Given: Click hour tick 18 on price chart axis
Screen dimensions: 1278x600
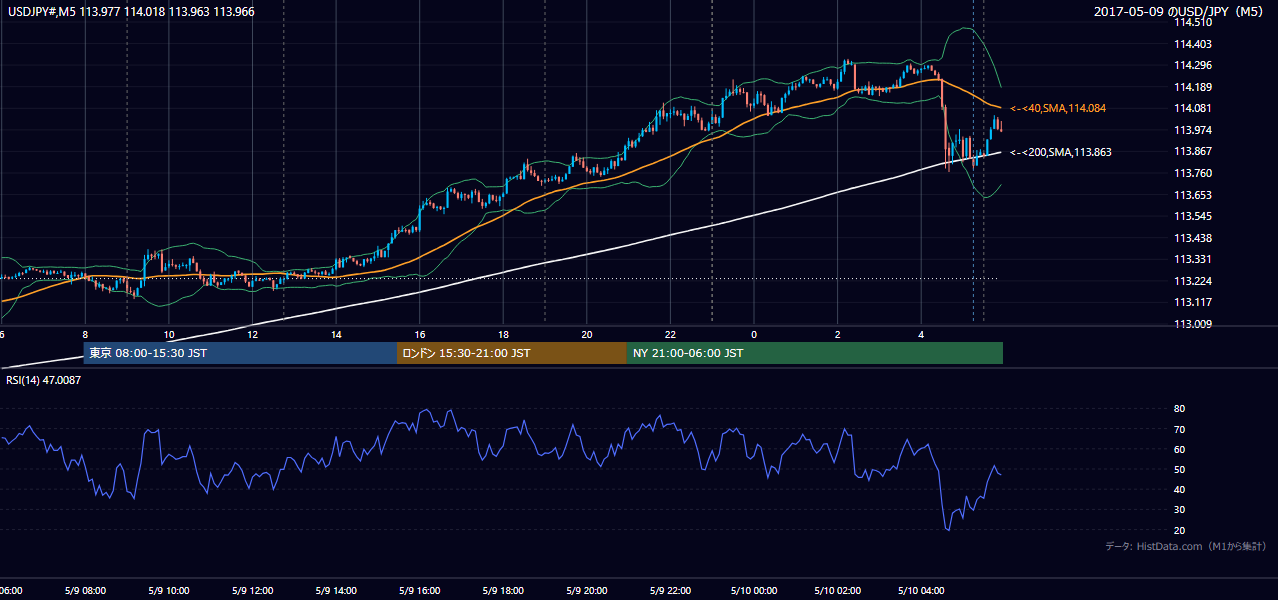Looking at the screenshot, I should point(503,334).
